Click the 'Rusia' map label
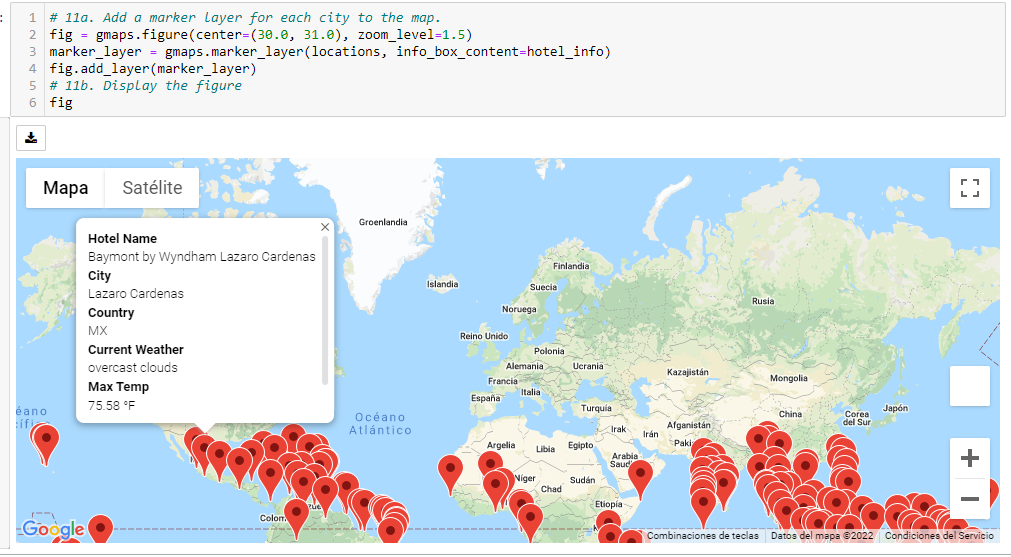The width and height of the screenshot is (1011, 557). click(763, 301)
